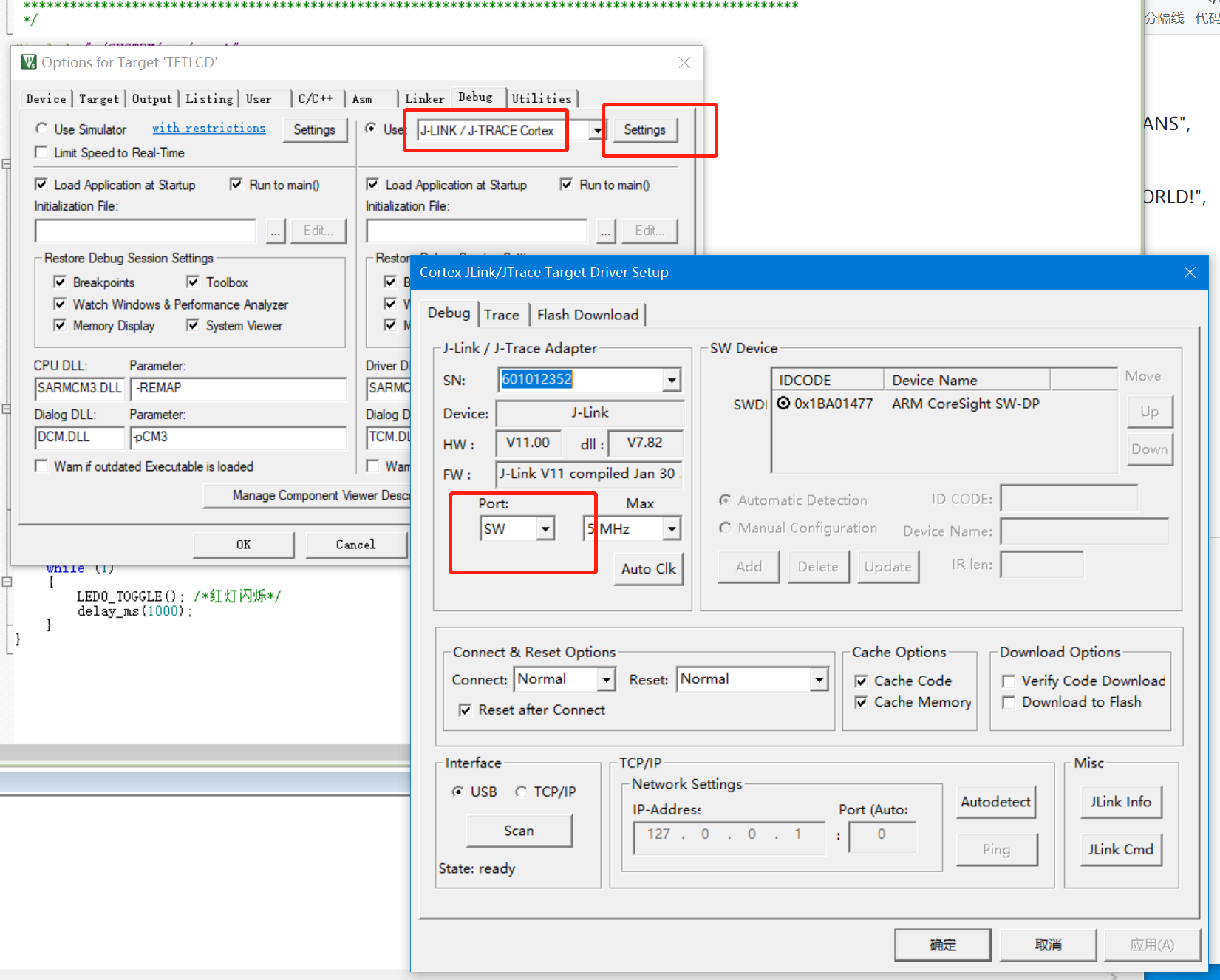Open the Flash Download tab
Screen dimensions: 1220x980
tap(587, 315)
